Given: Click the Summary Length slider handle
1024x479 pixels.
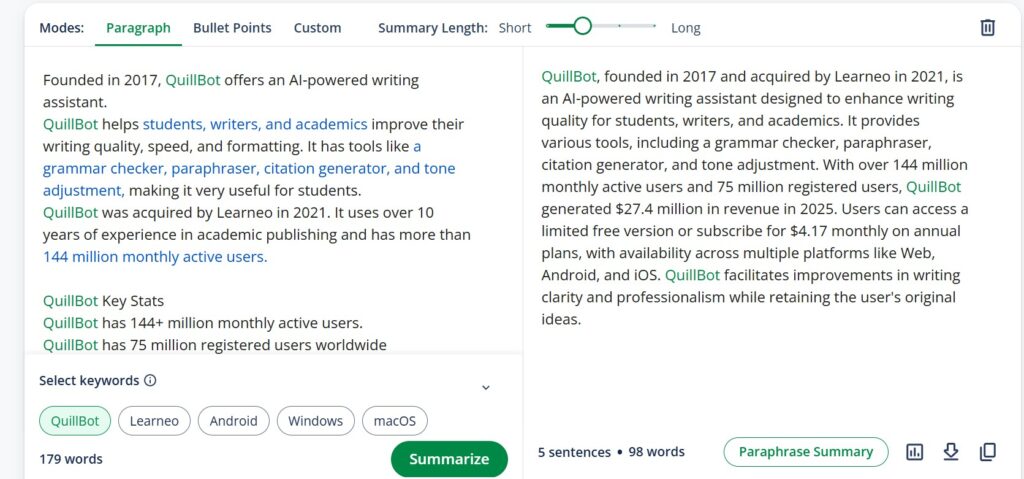Looking at the screenshot, I should (582, 27).
